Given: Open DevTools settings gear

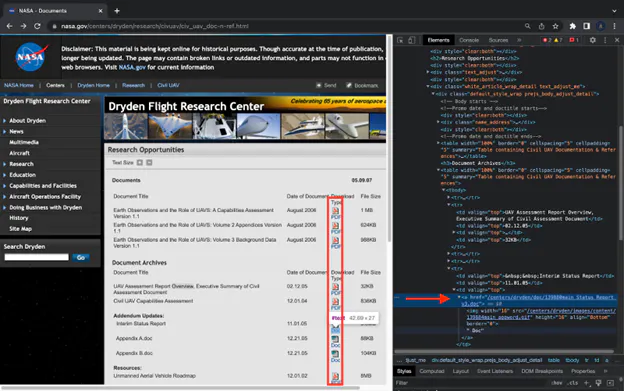Looking at the screenshot, I should click(x=593, y=40).
